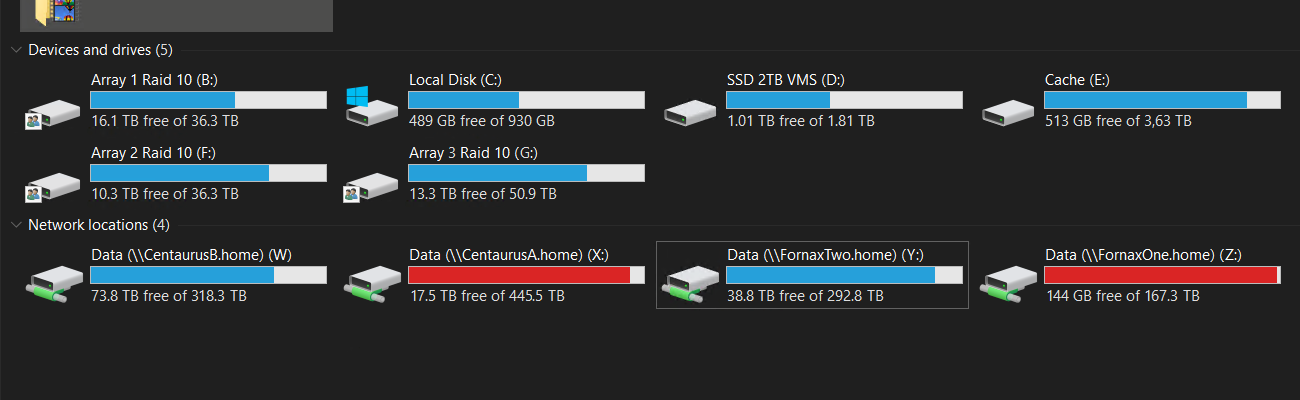The width and height of the screenshot is (1300, 400).
Task: Select the Local Disk (C:) Windows drive icon
Action: [x=370, y=105]
